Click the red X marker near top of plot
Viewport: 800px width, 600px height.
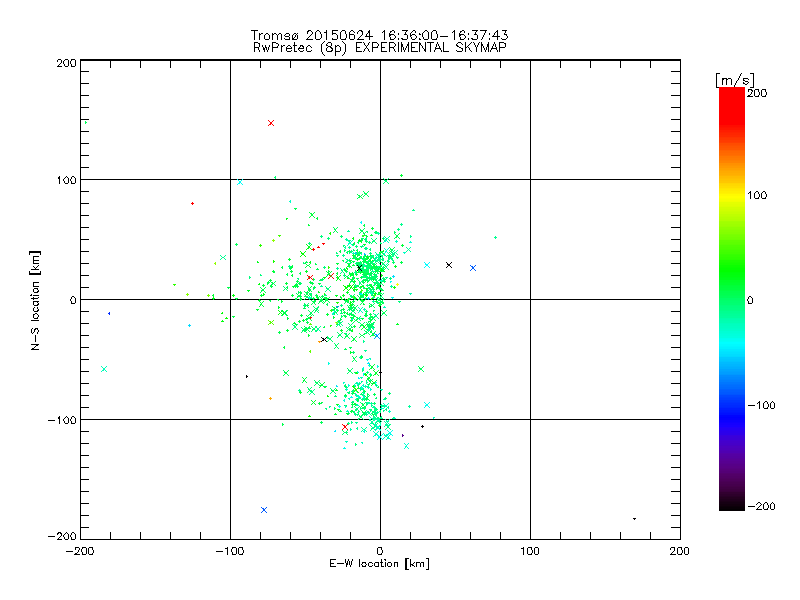(271, 123)
